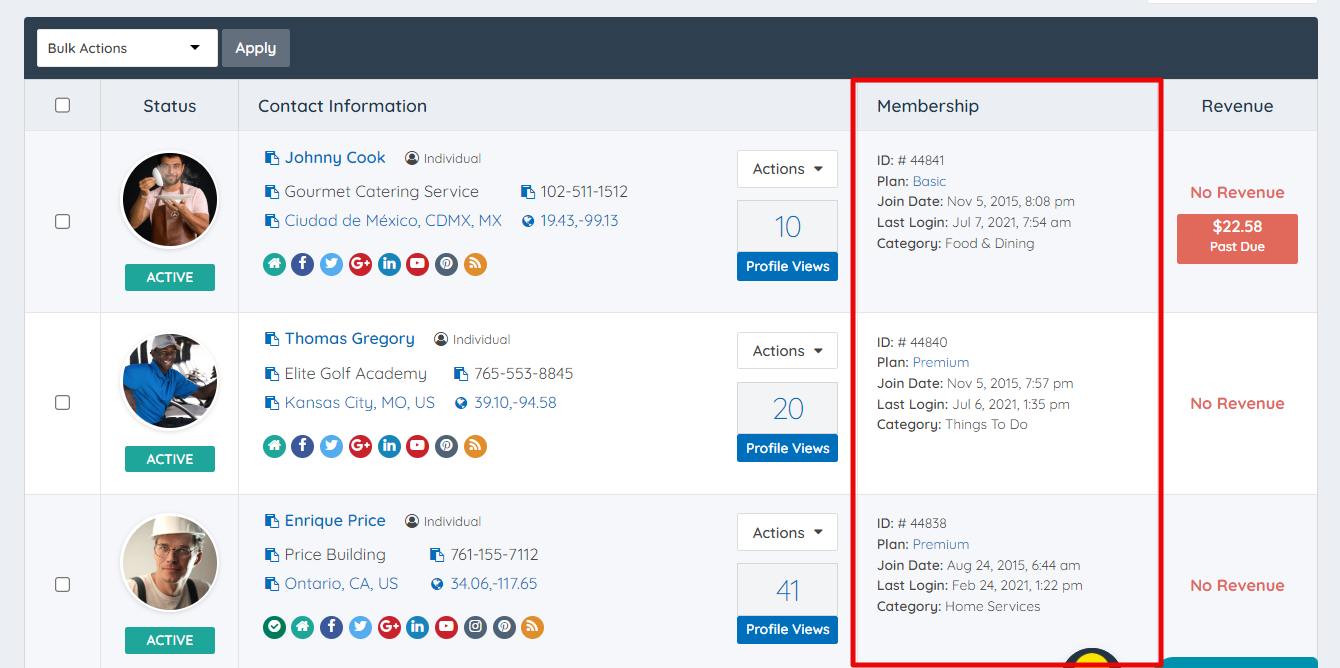Open Ontario, CA, US location link
This screenshot has width=1340, height=668.
341,584
